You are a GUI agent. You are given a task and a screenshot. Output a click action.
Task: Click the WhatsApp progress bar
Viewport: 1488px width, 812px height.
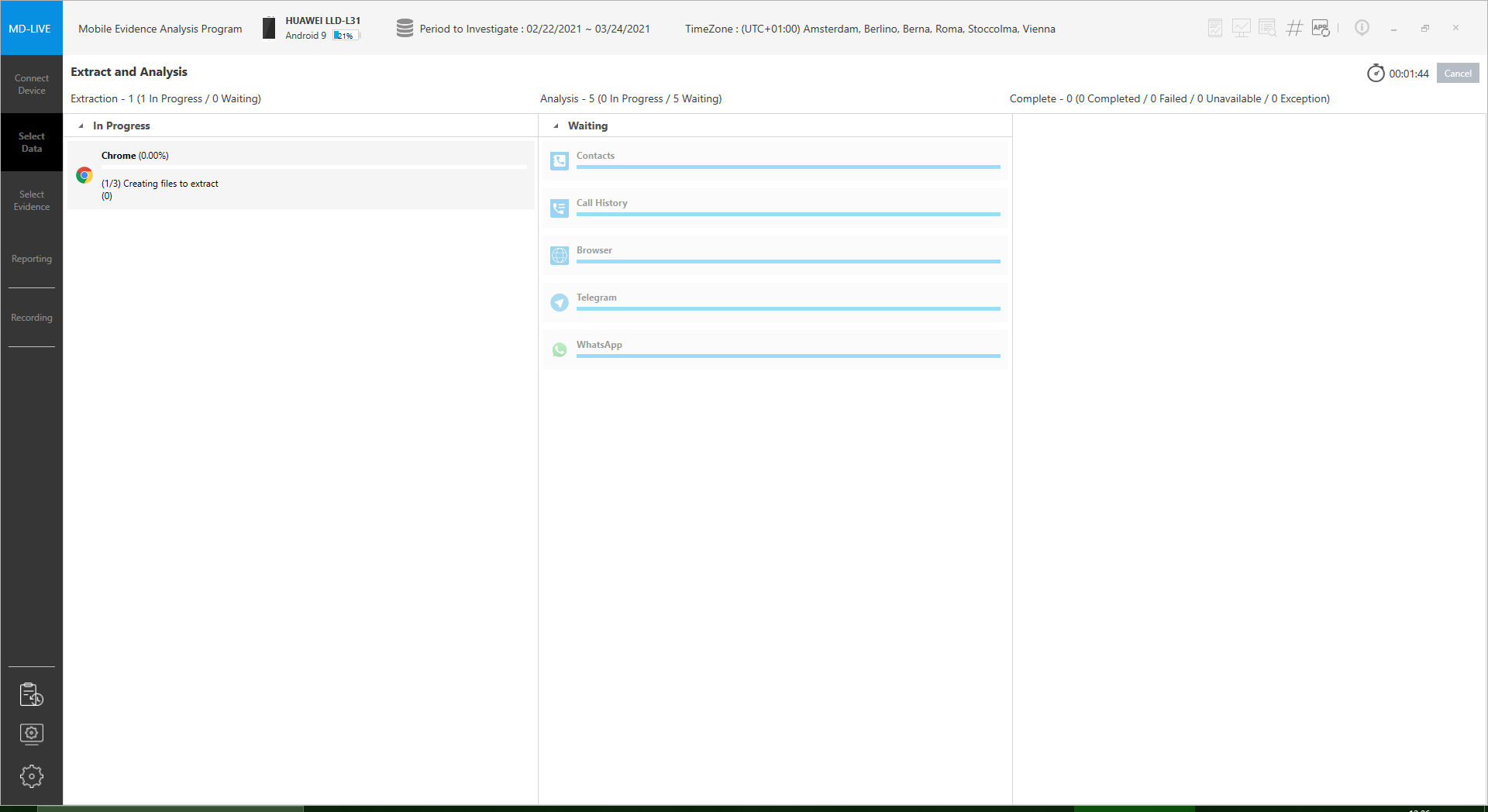pyautogui.click(x=788, y=356)
